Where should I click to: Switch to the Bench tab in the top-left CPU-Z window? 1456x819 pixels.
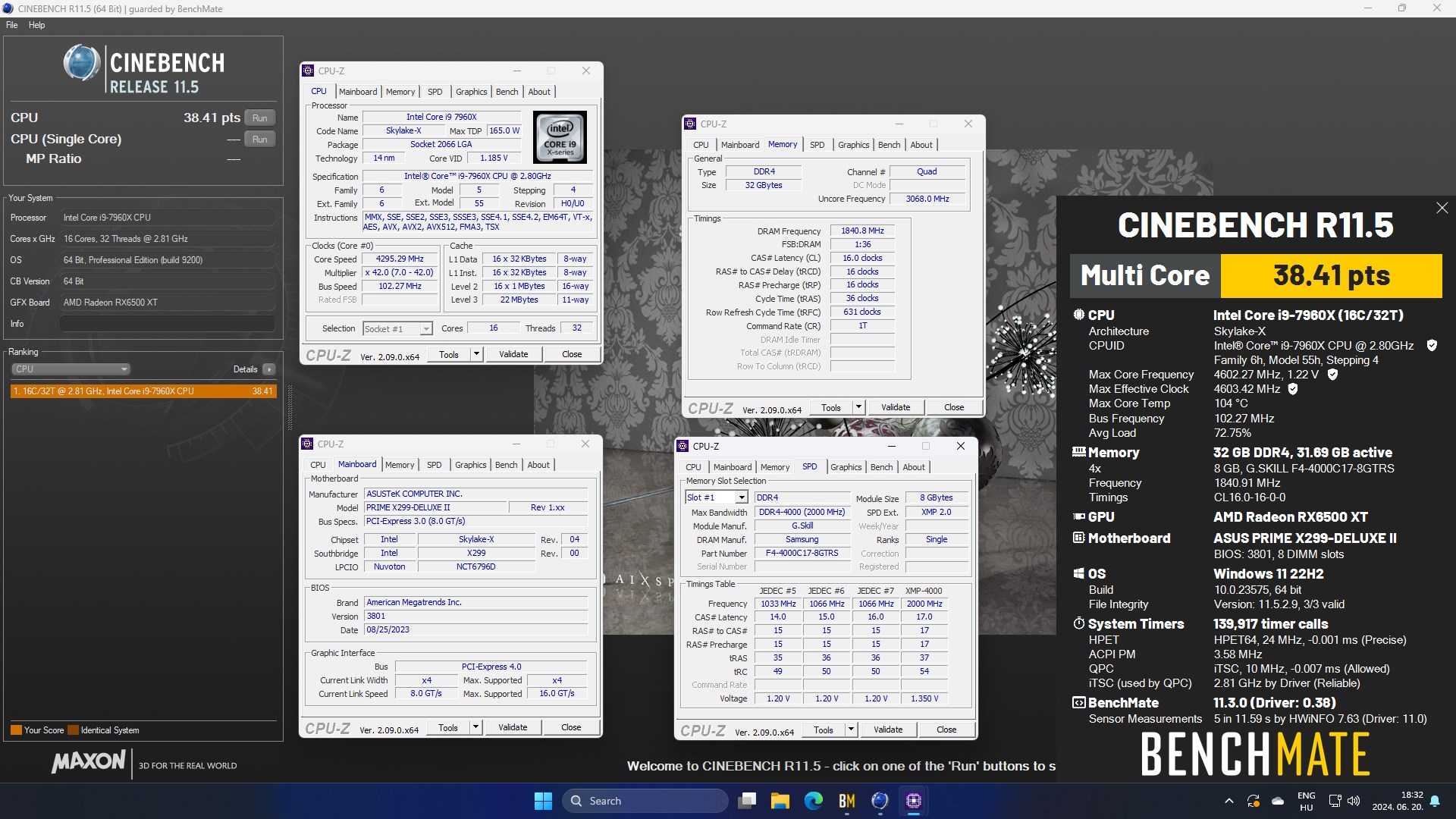click(x=507, y=92)
